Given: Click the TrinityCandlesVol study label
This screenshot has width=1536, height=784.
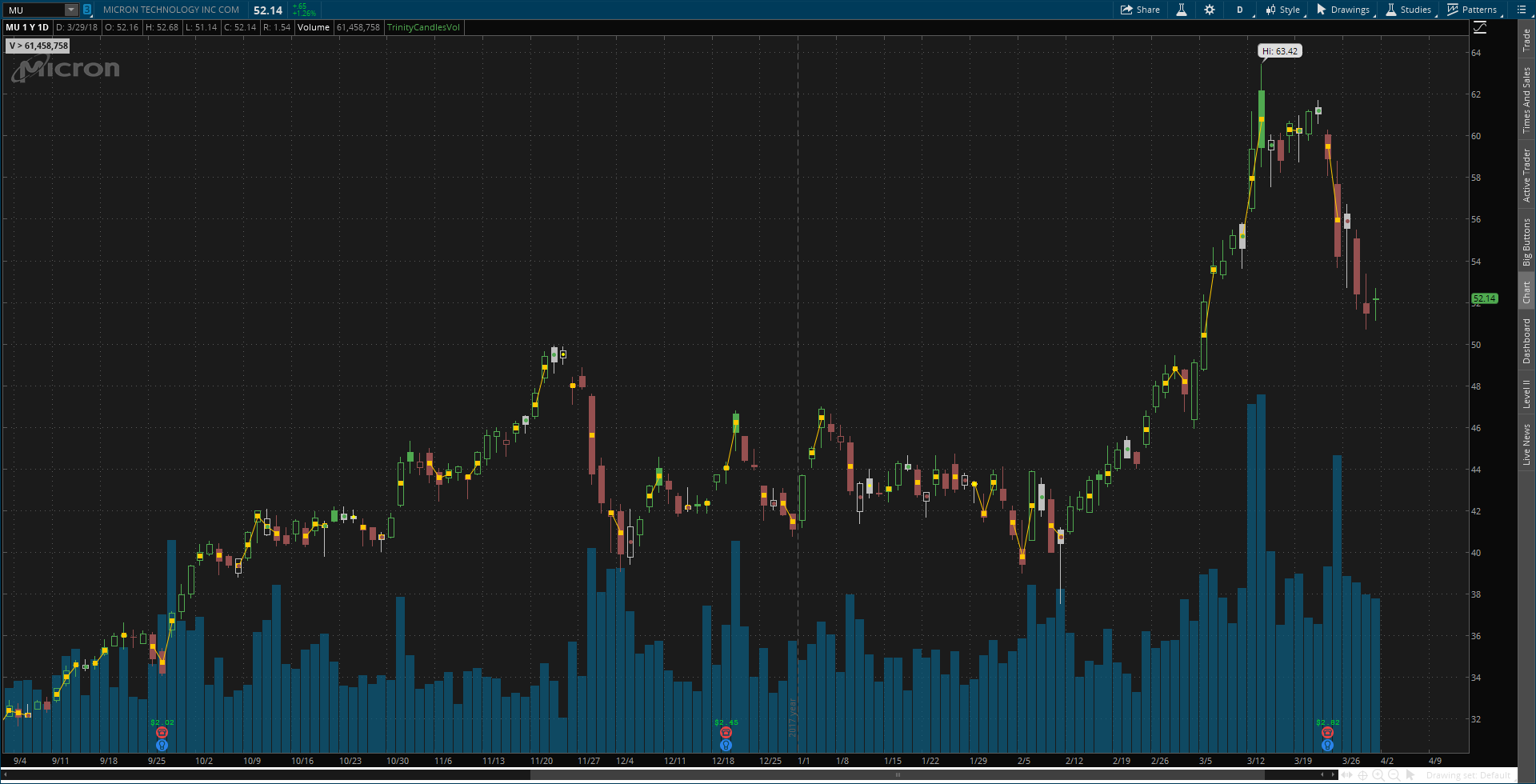Looking at the screenshot, I should [423, 27].
